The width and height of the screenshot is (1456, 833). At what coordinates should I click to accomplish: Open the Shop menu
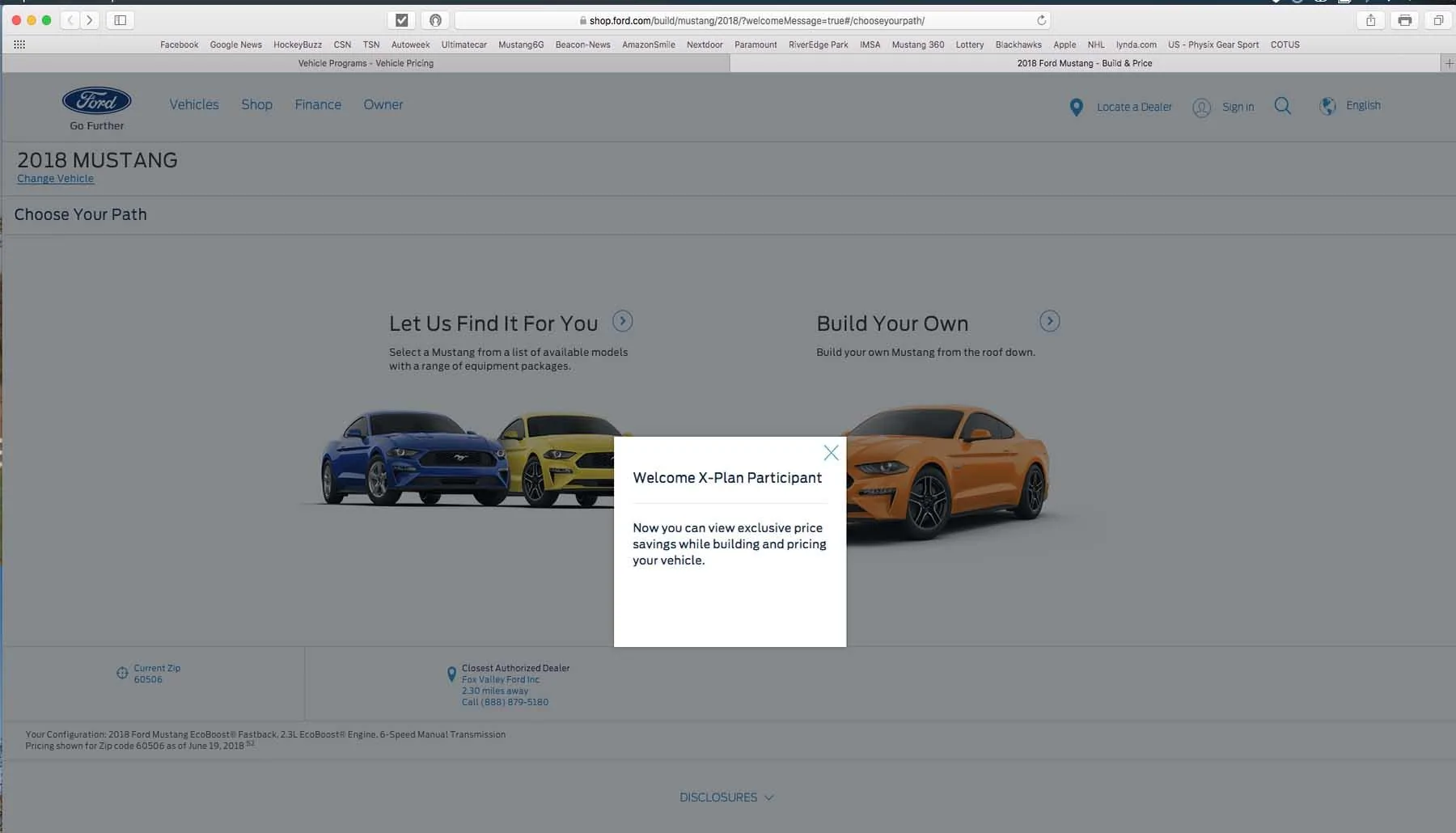click(x=256, y=104)
